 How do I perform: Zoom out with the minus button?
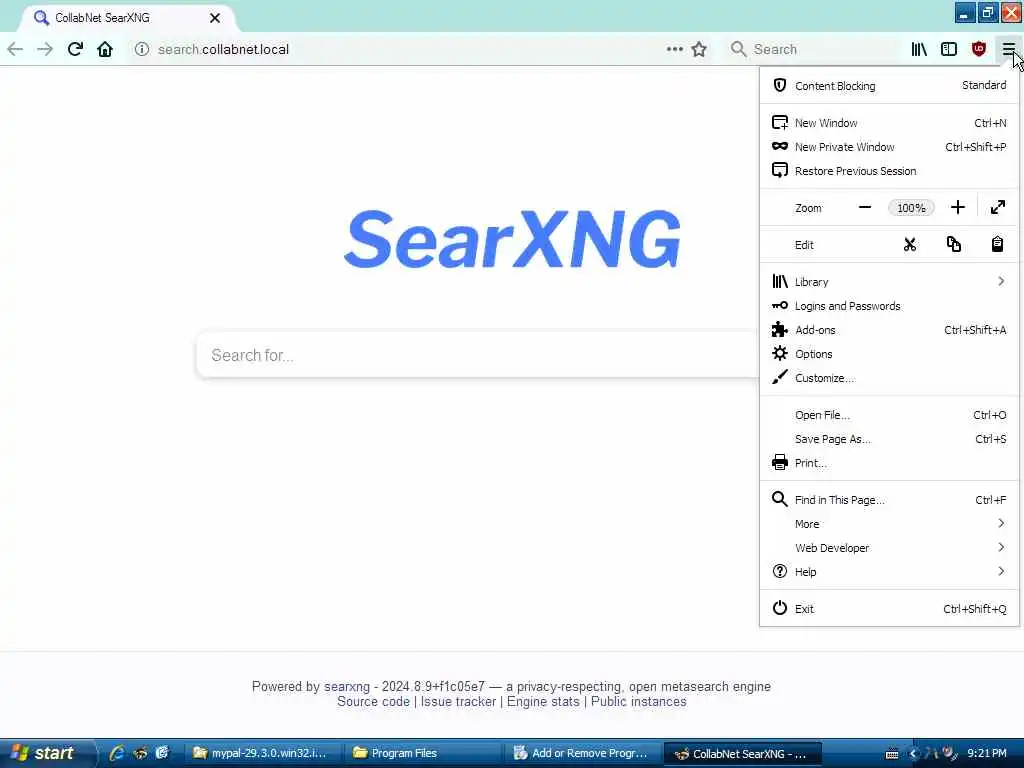click(865, 208)
